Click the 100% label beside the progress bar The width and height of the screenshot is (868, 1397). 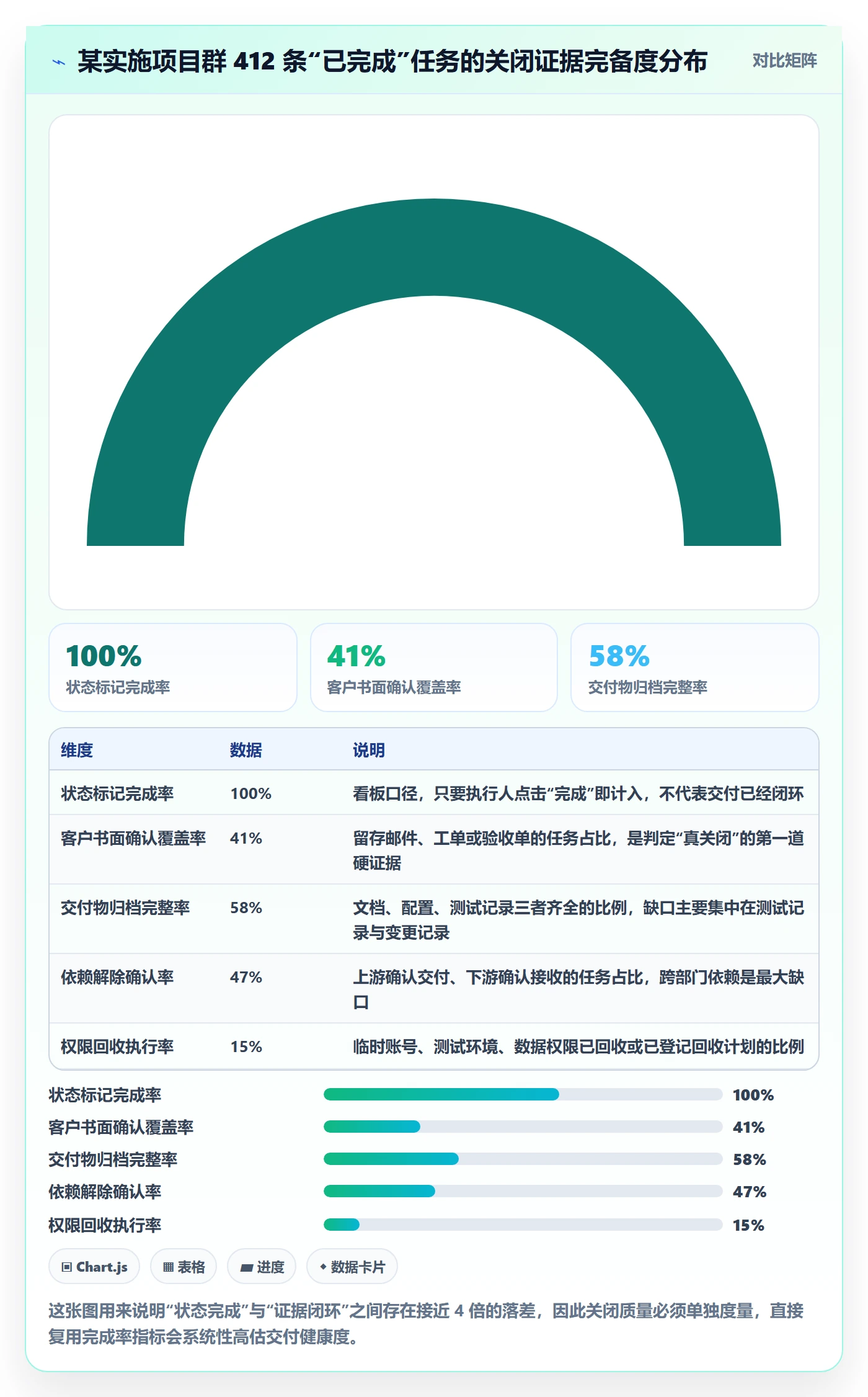(x=753, y=1095)
